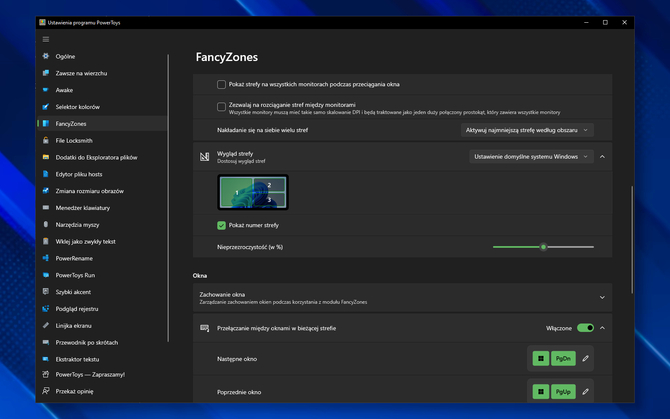Click the Win key of Poprzednie okno
This screenshot has width=670, height=419.
point(541,392)
